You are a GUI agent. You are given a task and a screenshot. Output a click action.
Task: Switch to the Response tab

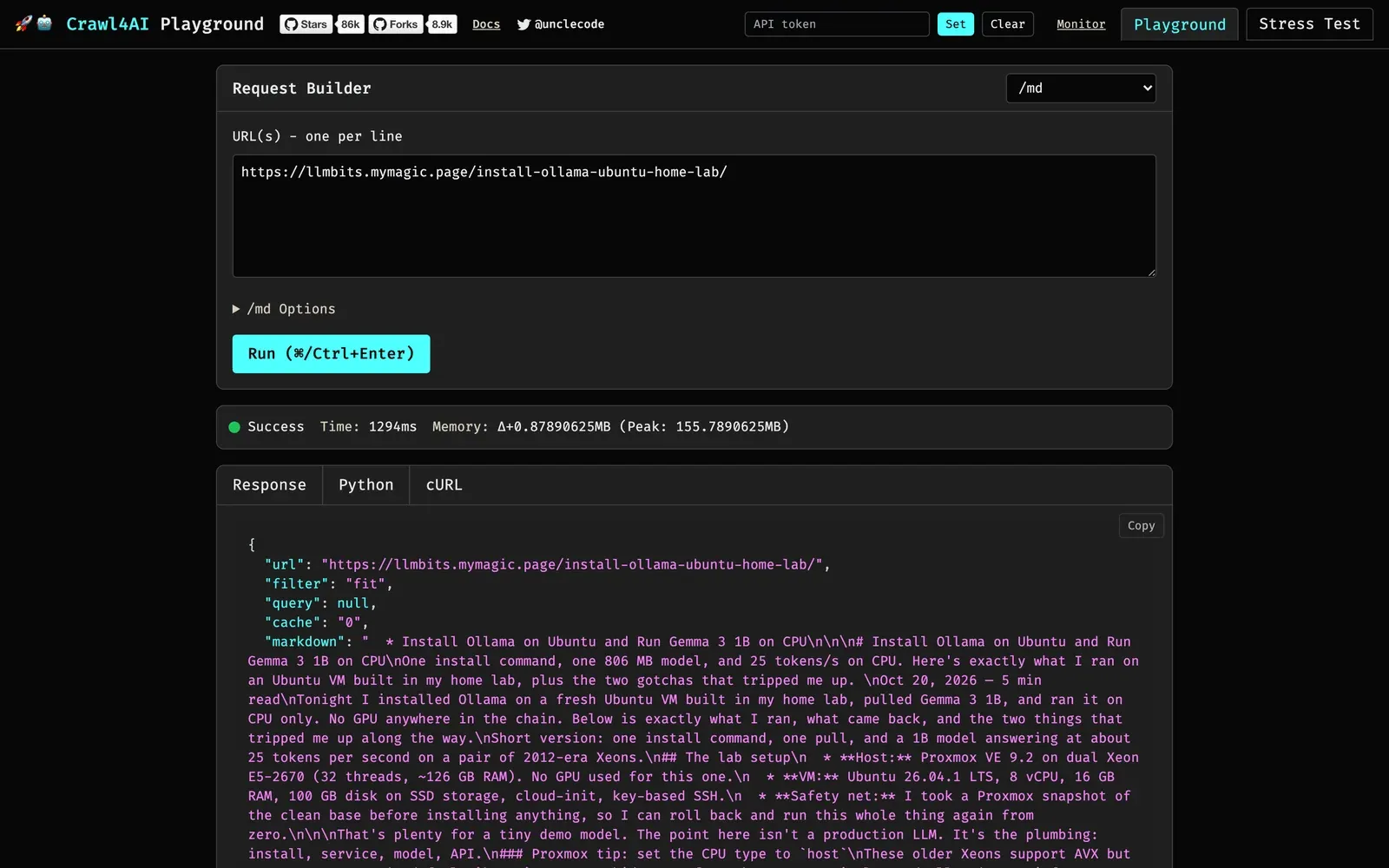[x=269, y=485]
